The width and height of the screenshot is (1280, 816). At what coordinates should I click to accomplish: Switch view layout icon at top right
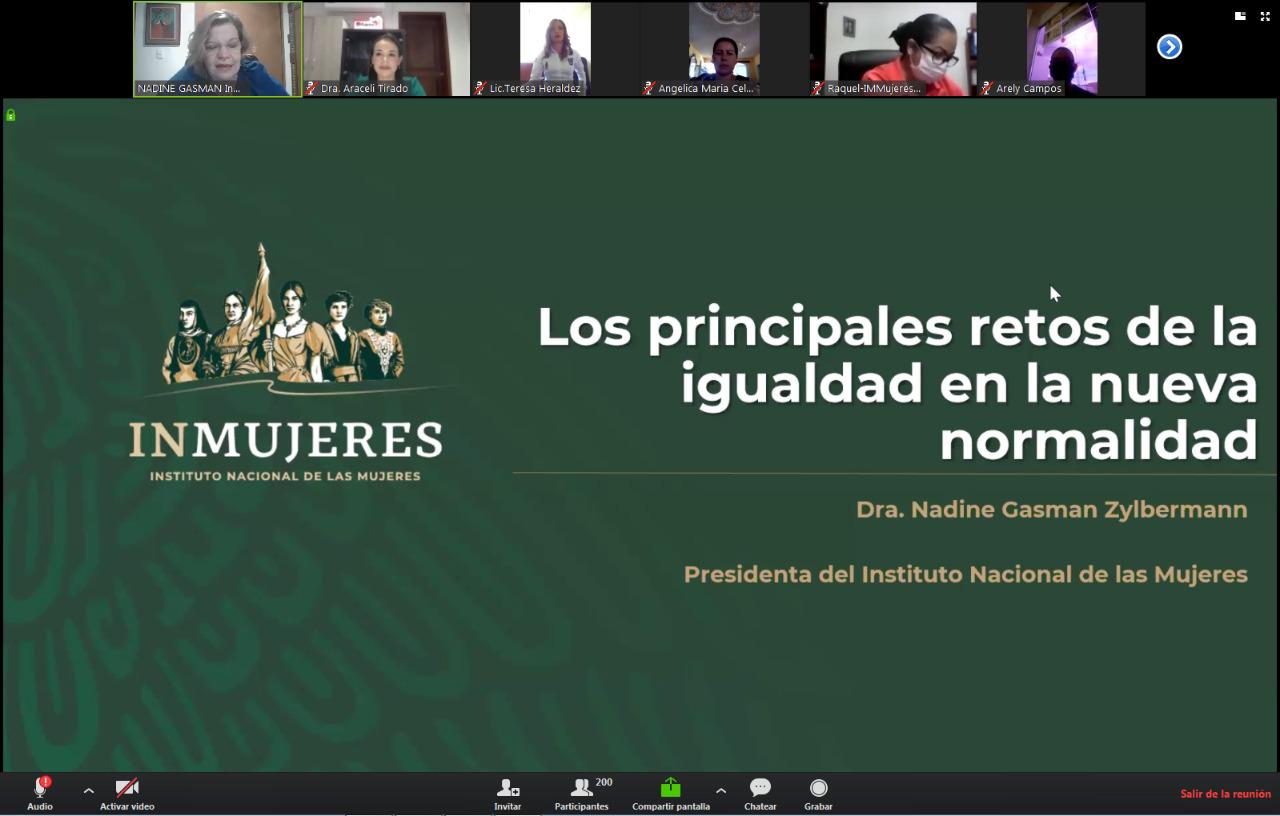coord(1240,16)
